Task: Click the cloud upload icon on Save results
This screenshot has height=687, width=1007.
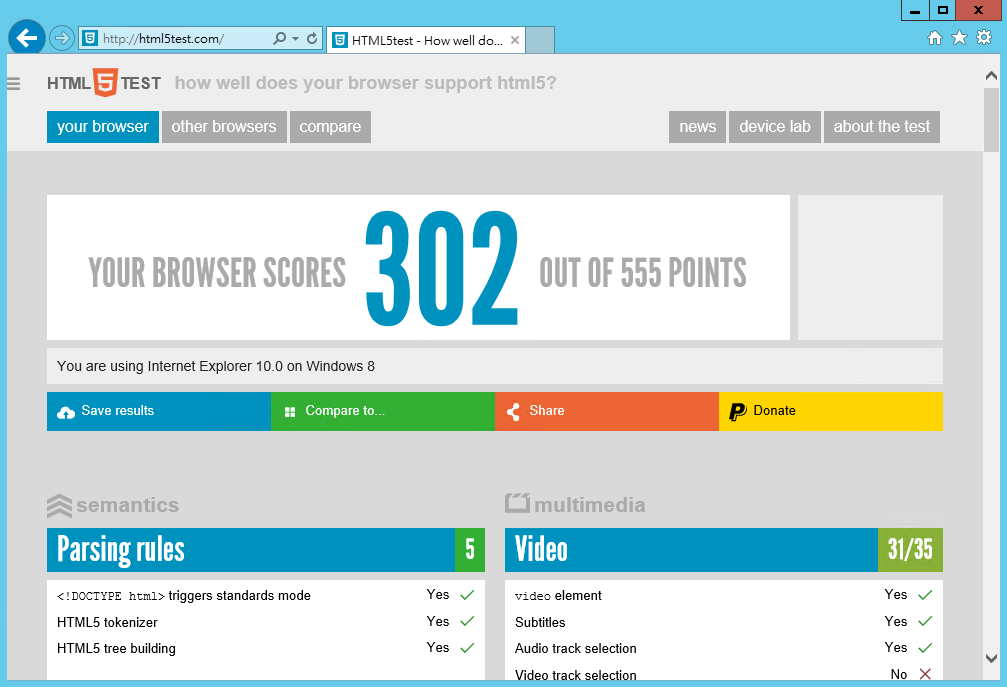Action: click(x=66, y=412)
